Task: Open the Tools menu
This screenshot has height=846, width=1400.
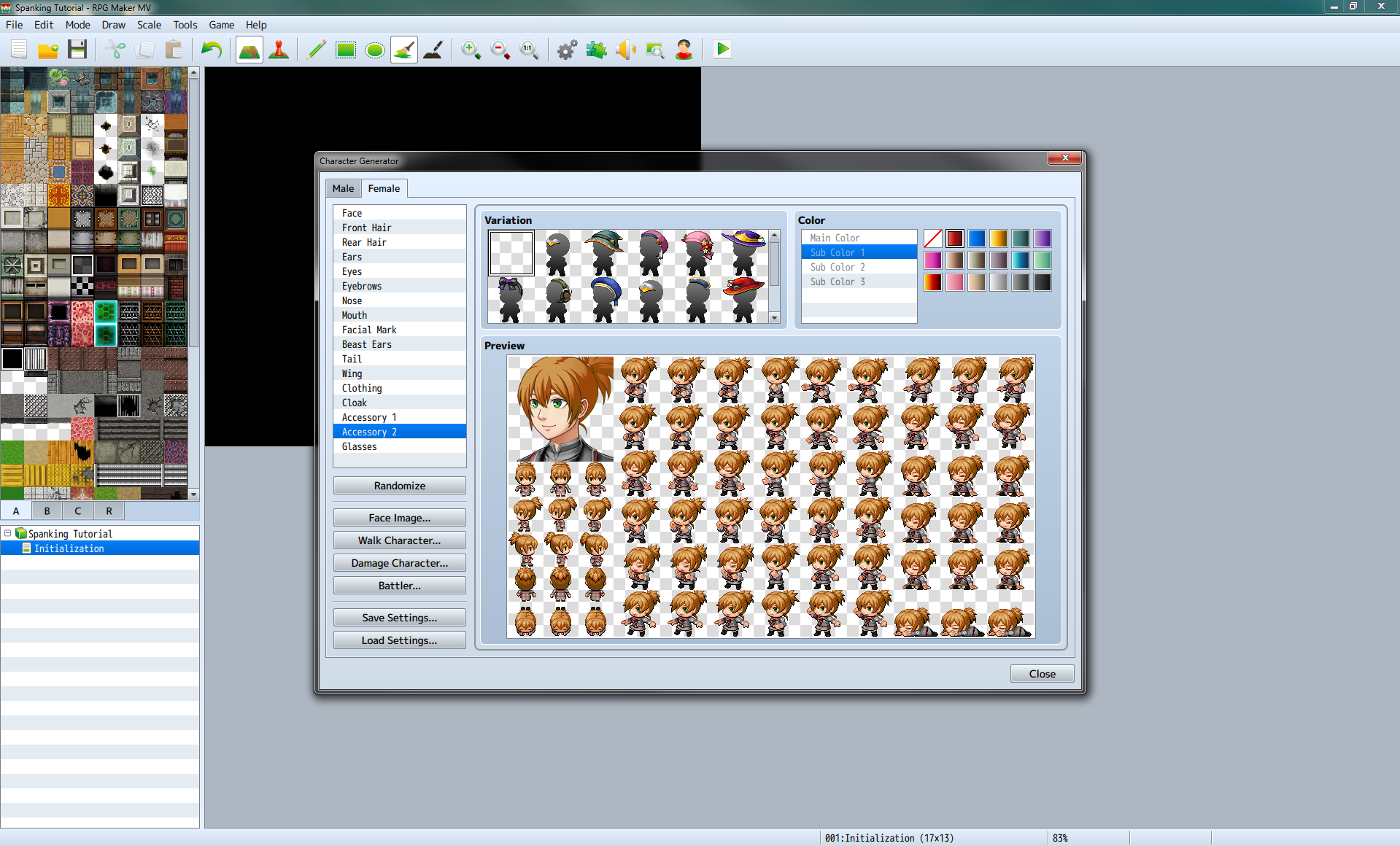Action: (185, 25)
